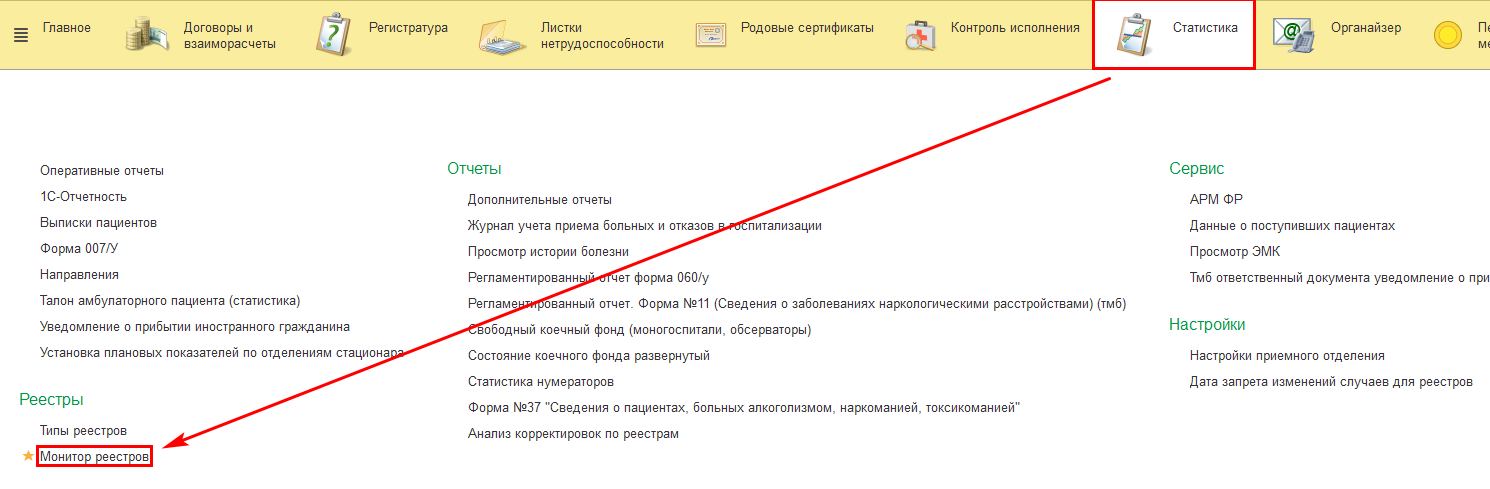
Task: Open АРМ ФР under Сервис
Action: (x=1216, y=200)
